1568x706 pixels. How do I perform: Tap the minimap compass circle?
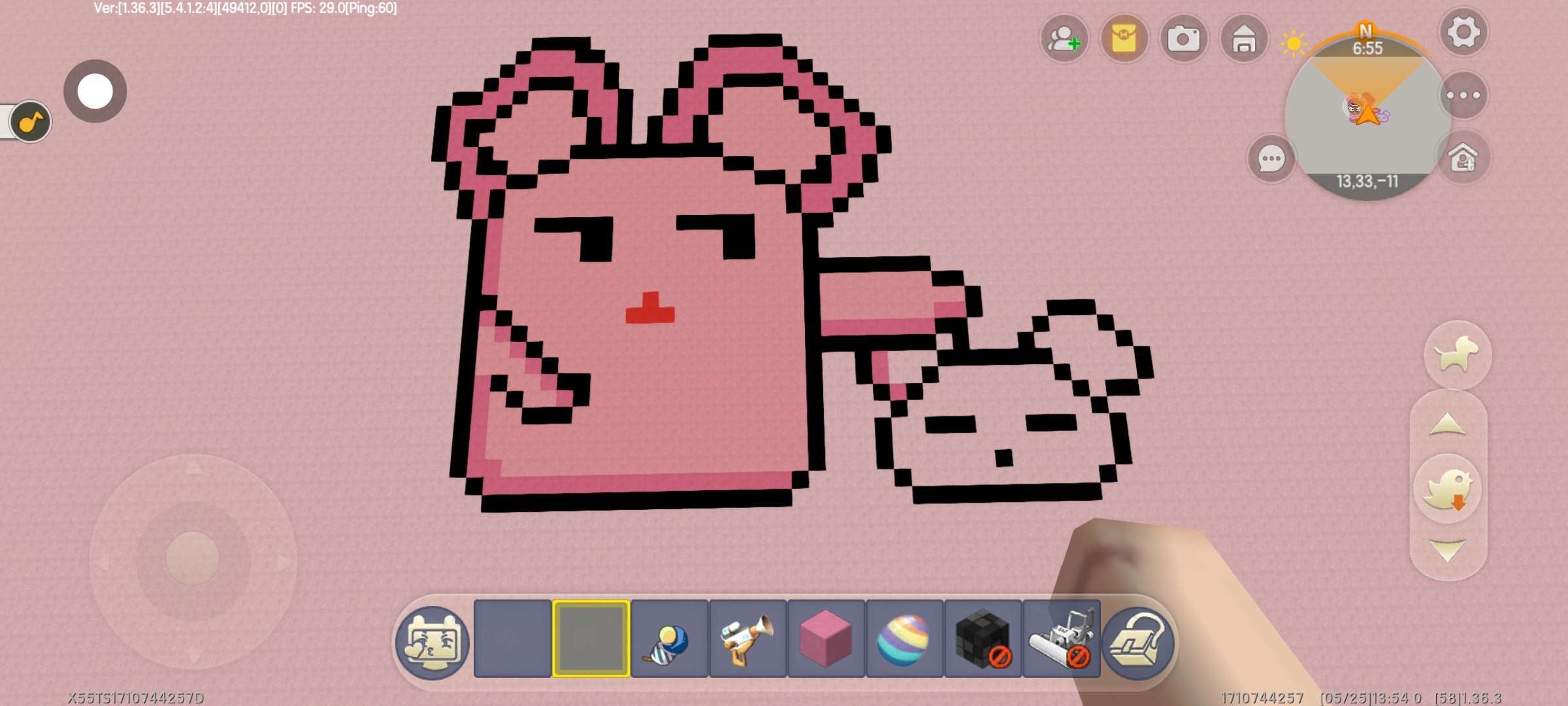tap(1367, 118)
